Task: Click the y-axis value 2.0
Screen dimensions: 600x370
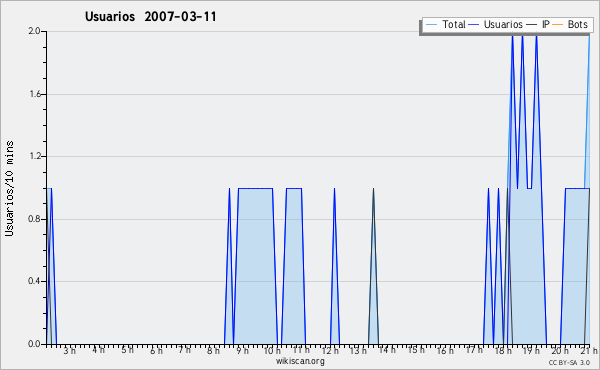Action: 34,31
